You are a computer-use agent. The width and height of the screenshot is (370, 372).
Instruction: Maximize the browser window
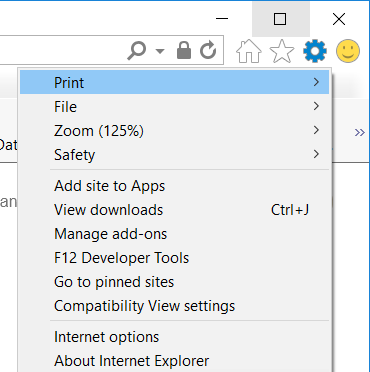click(280, 19)
